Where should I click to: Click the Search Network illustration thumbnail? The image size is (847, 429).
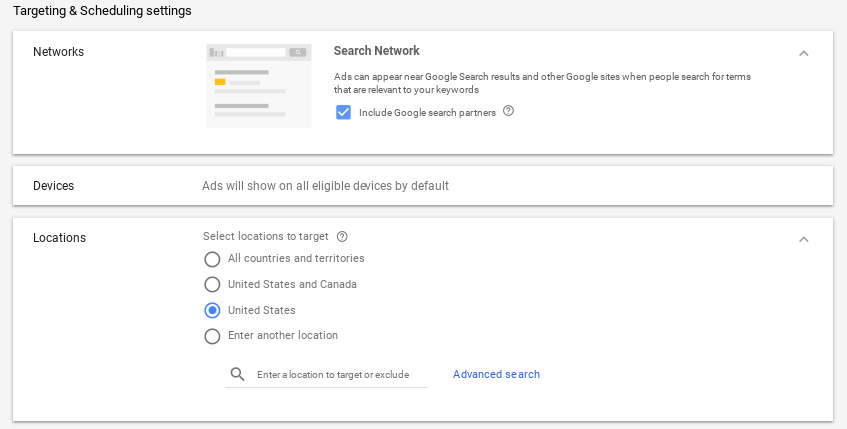[259, 85]
